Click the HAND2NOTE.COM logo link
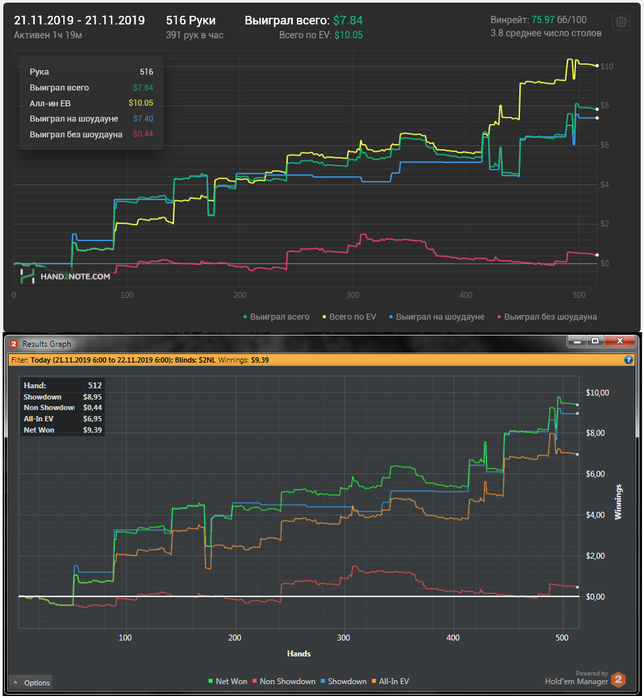The width and height of the screenshot is (644, 700). pos(65,276)
